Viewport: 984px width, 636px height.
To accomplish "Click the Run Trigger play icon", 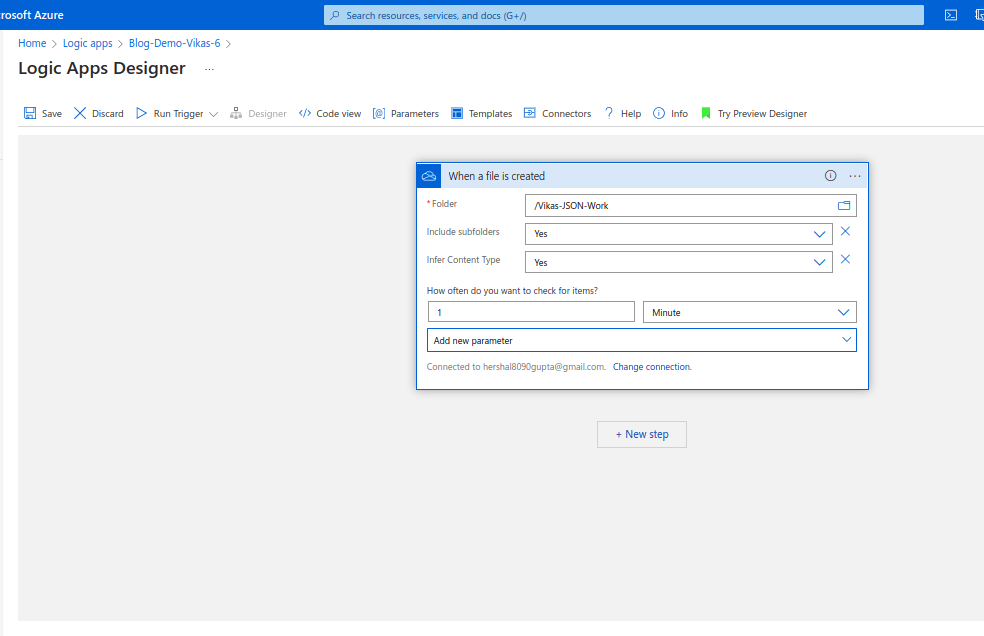I will [x=141, y=113].
